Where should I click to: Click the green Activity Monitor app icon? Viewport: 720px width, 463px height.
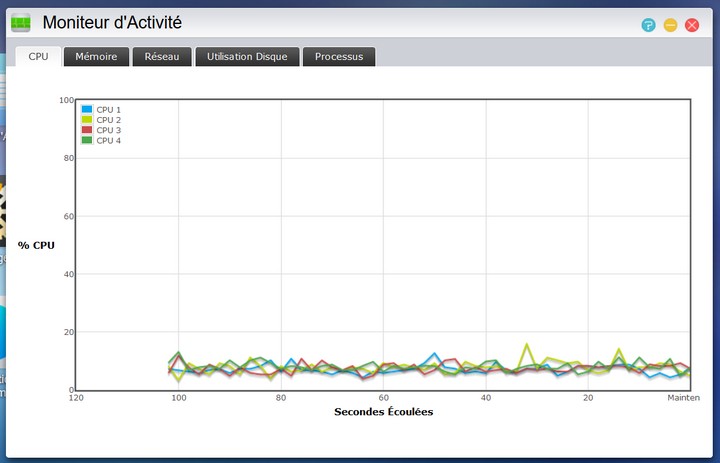(21, 23)
